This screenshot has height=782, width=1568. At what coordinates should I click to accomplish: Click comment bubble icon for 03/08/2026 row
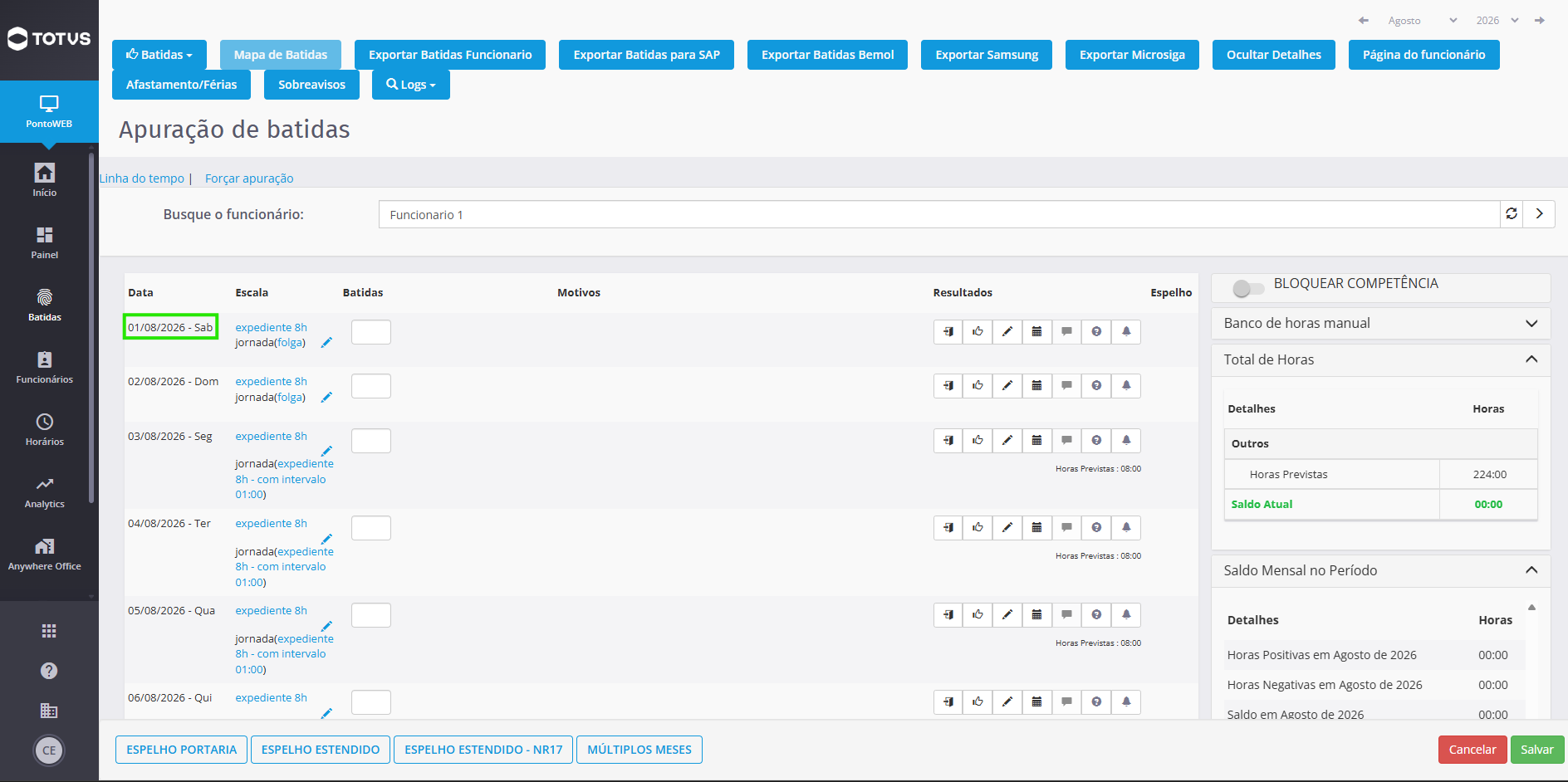[x=1066, y=440]
